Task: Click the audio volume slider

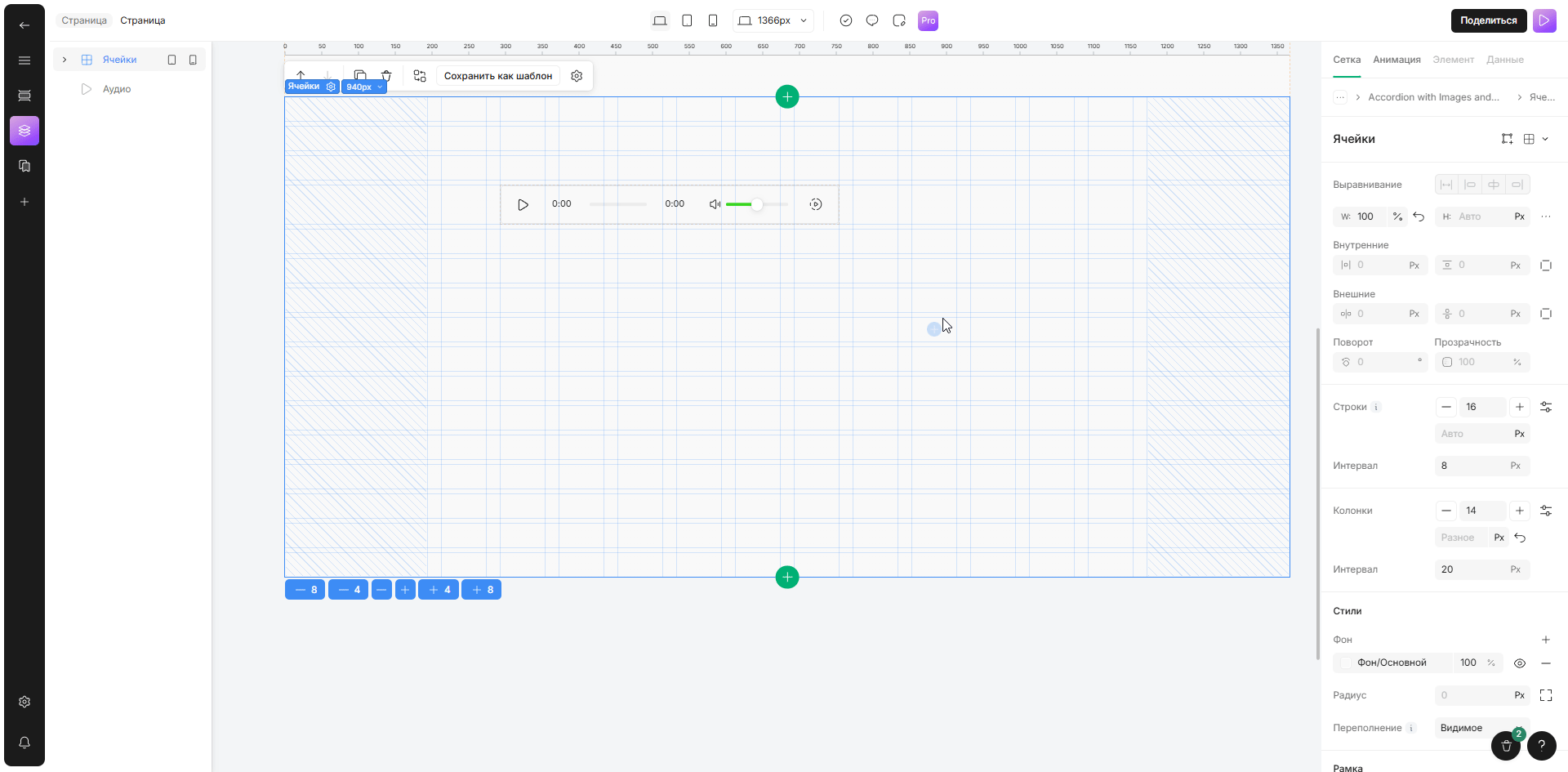Action: coord(756,204)
